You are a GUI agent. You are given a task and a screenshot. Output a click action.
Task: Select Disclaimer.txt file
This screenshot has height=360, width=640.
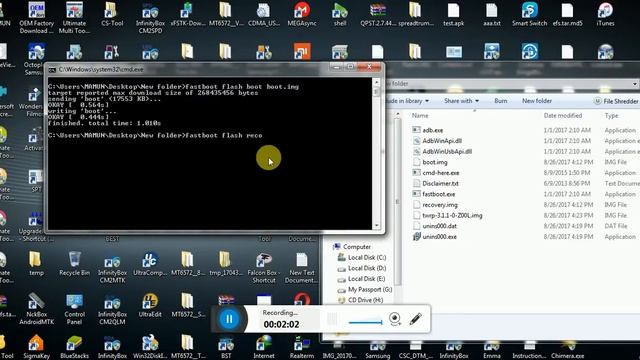point(440,183)
